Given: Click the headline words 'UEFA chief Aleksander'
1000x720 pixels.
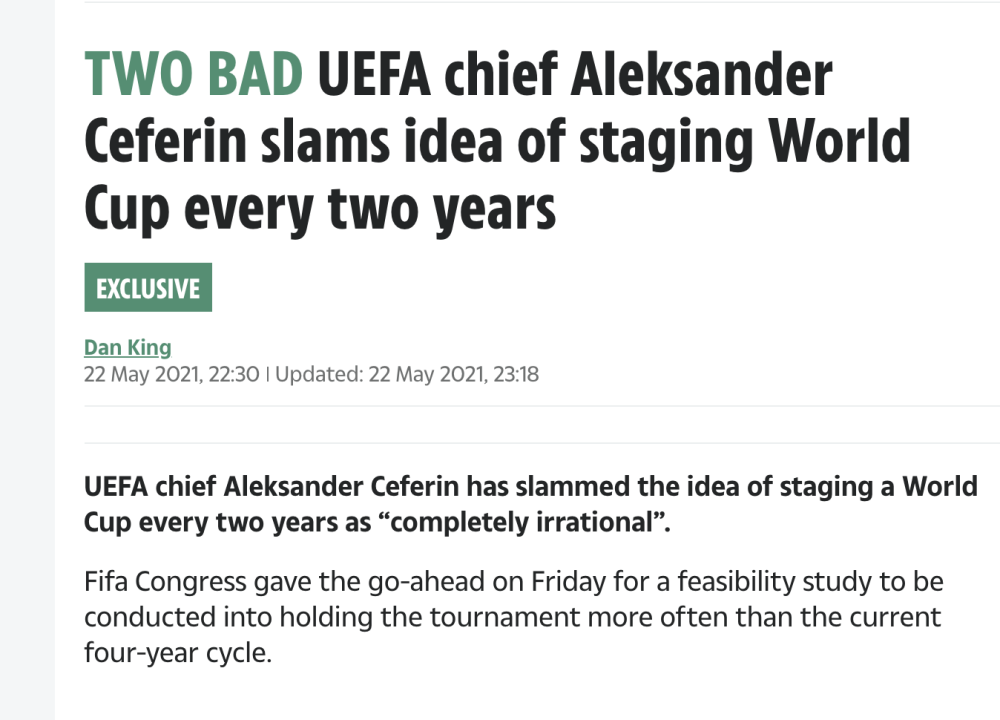Looking at the screenshot, I should point(575,74).
